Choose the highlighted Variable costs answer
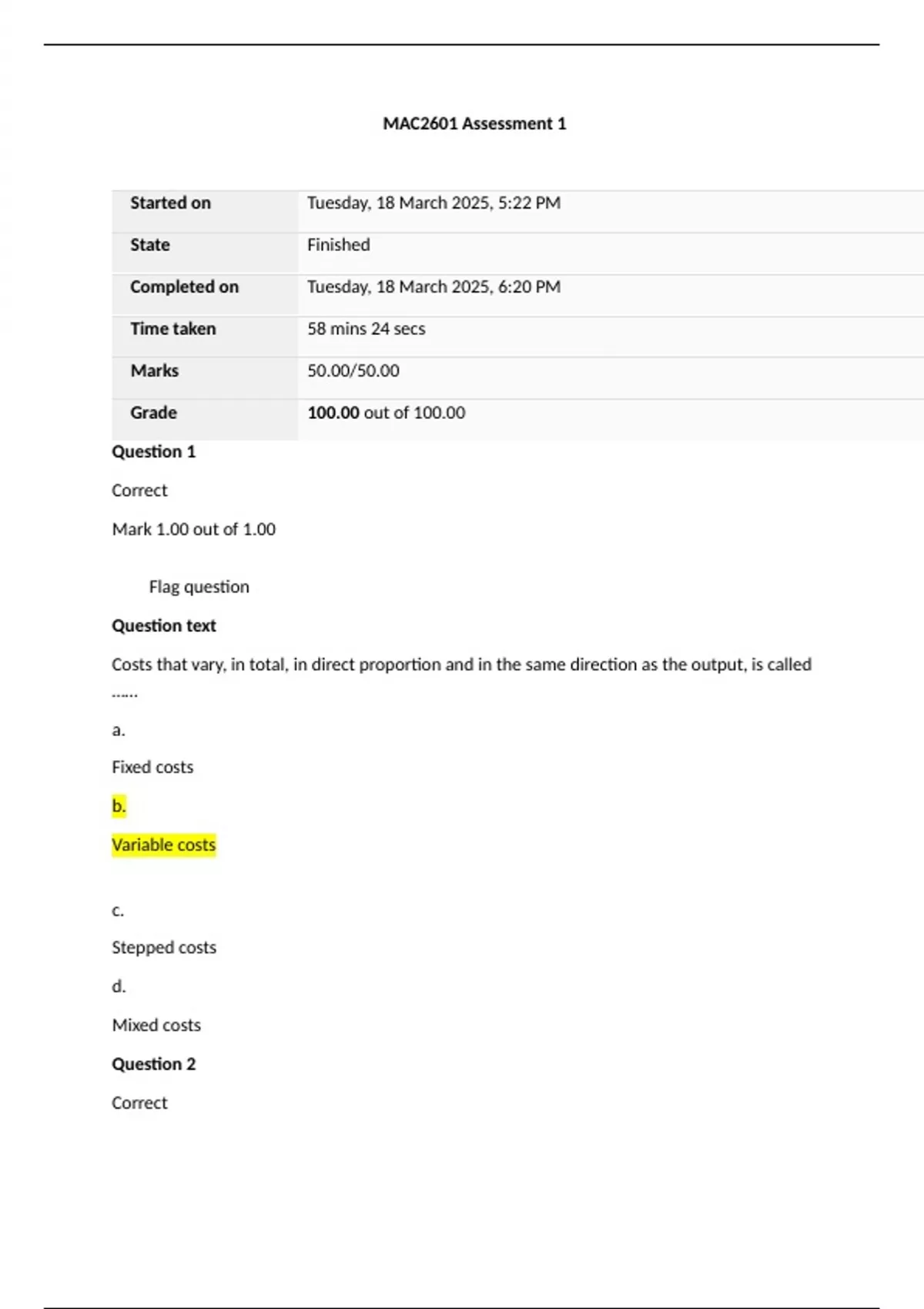The width and height of the screenshot is (924, 1309). [163, 845]
